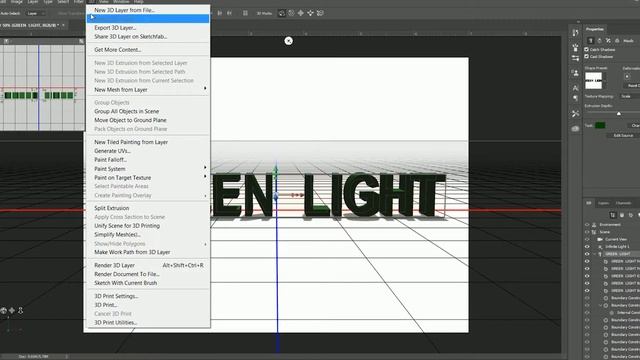This screenshot has width=640, height=360.
Task: Click distribute spacing icon in options bar
Action: (x=245, y=13)
